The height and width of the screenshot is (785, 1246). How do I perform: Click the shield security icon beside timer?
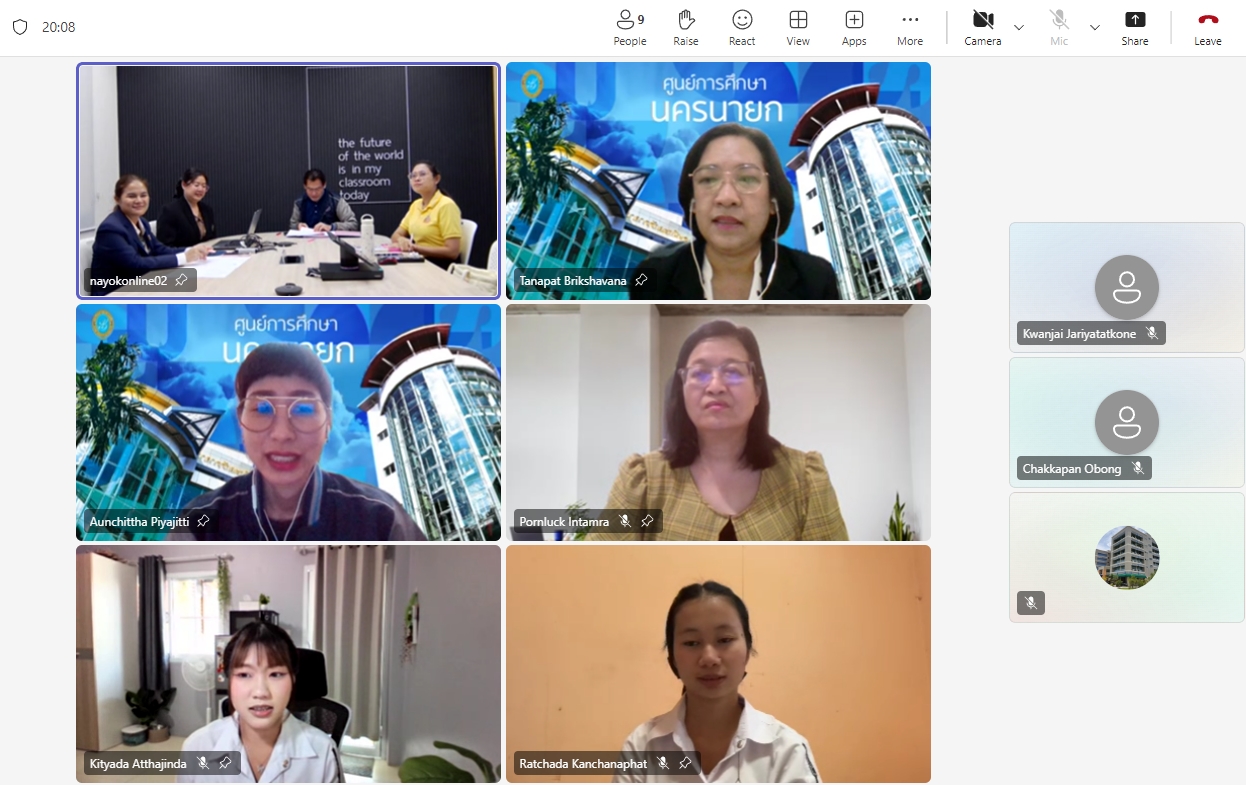tap(20, 27)
